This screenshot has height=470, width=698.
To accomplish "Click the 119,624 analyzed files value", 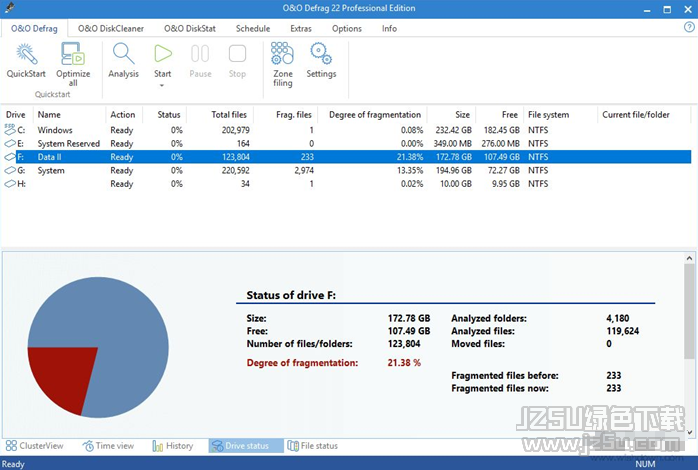I will click(622, 331).
